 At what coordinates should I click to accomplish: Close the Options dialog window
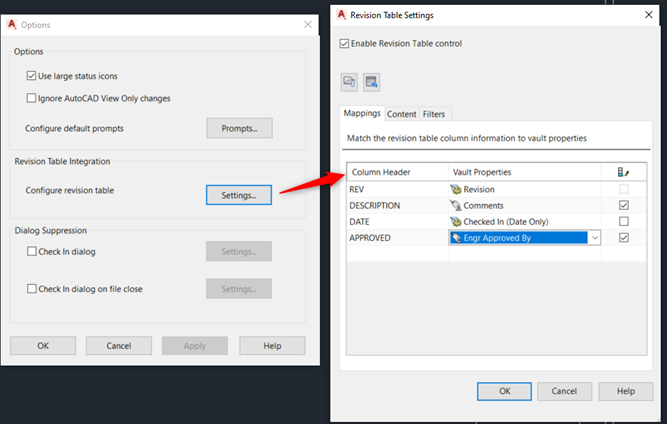308,25
